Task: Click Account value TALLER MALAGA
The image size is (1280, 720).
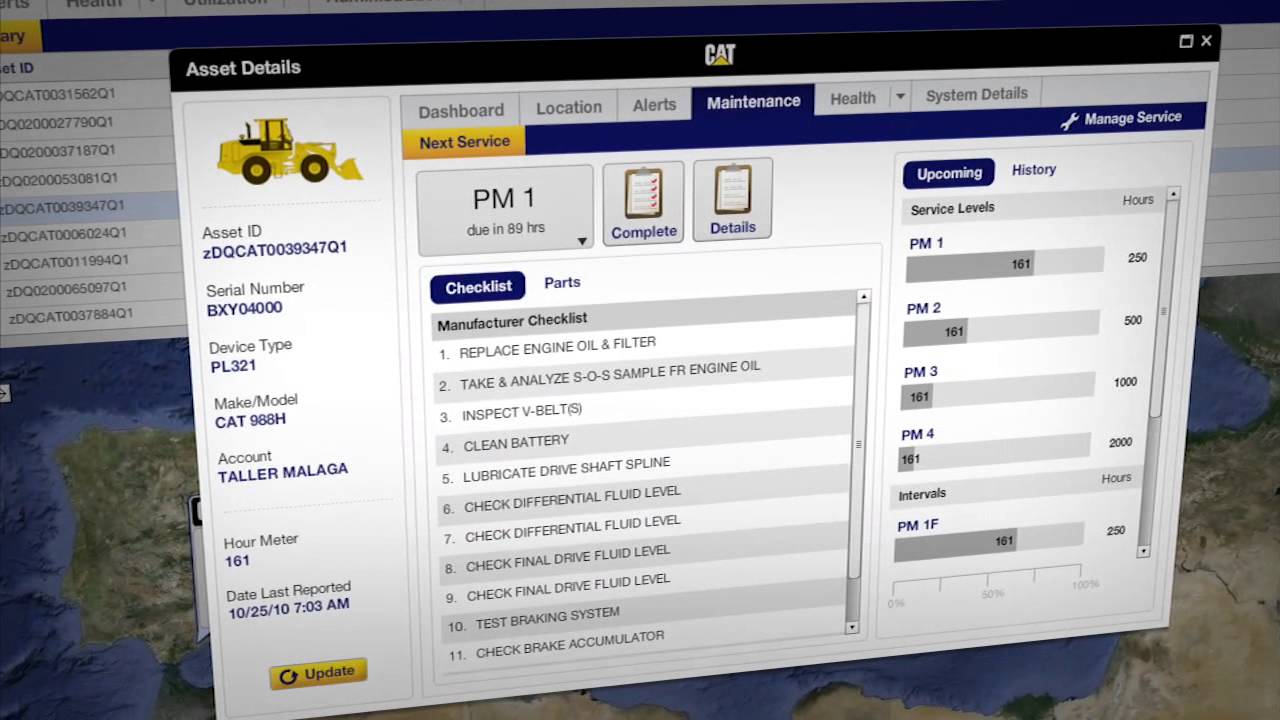Action: coord(283,472)
